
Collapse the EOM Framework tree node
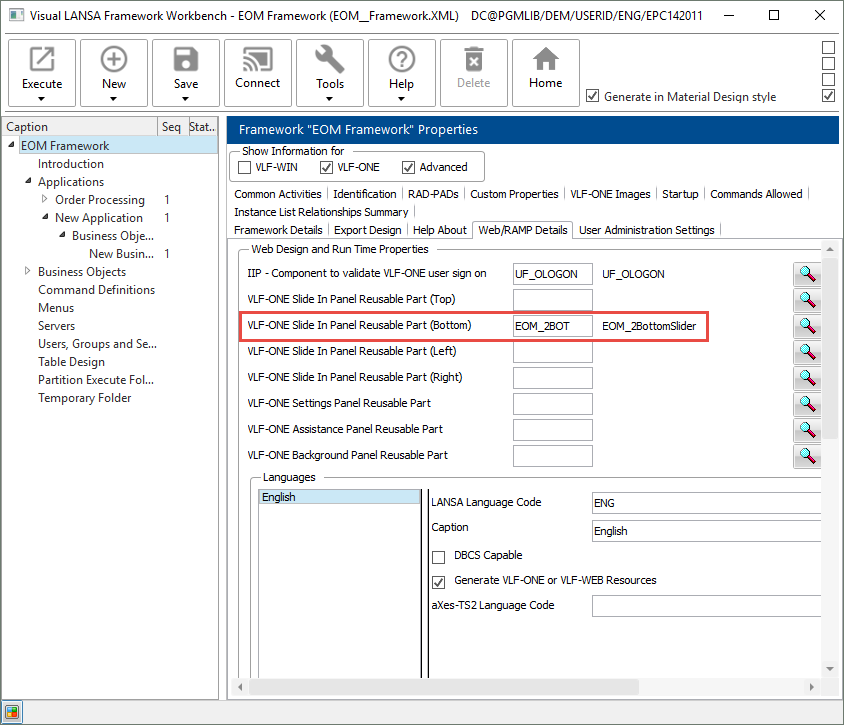11,145
